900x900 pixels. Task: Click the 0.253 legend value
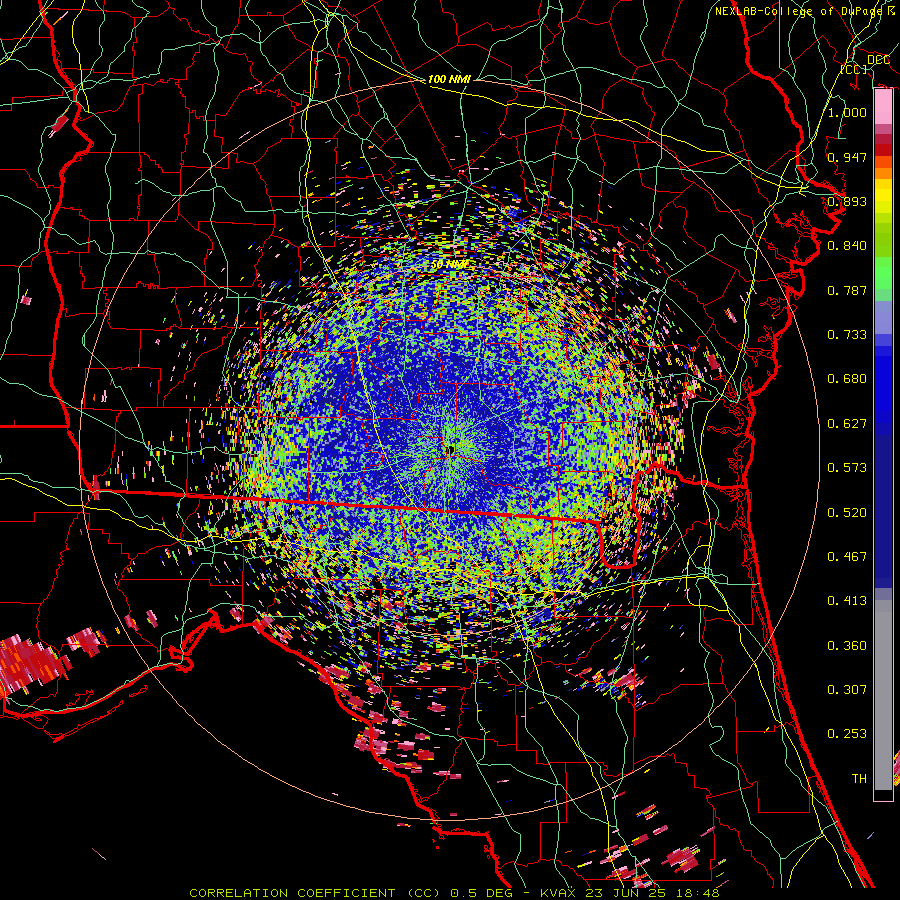pyautogui.click(x=847, y=734)
